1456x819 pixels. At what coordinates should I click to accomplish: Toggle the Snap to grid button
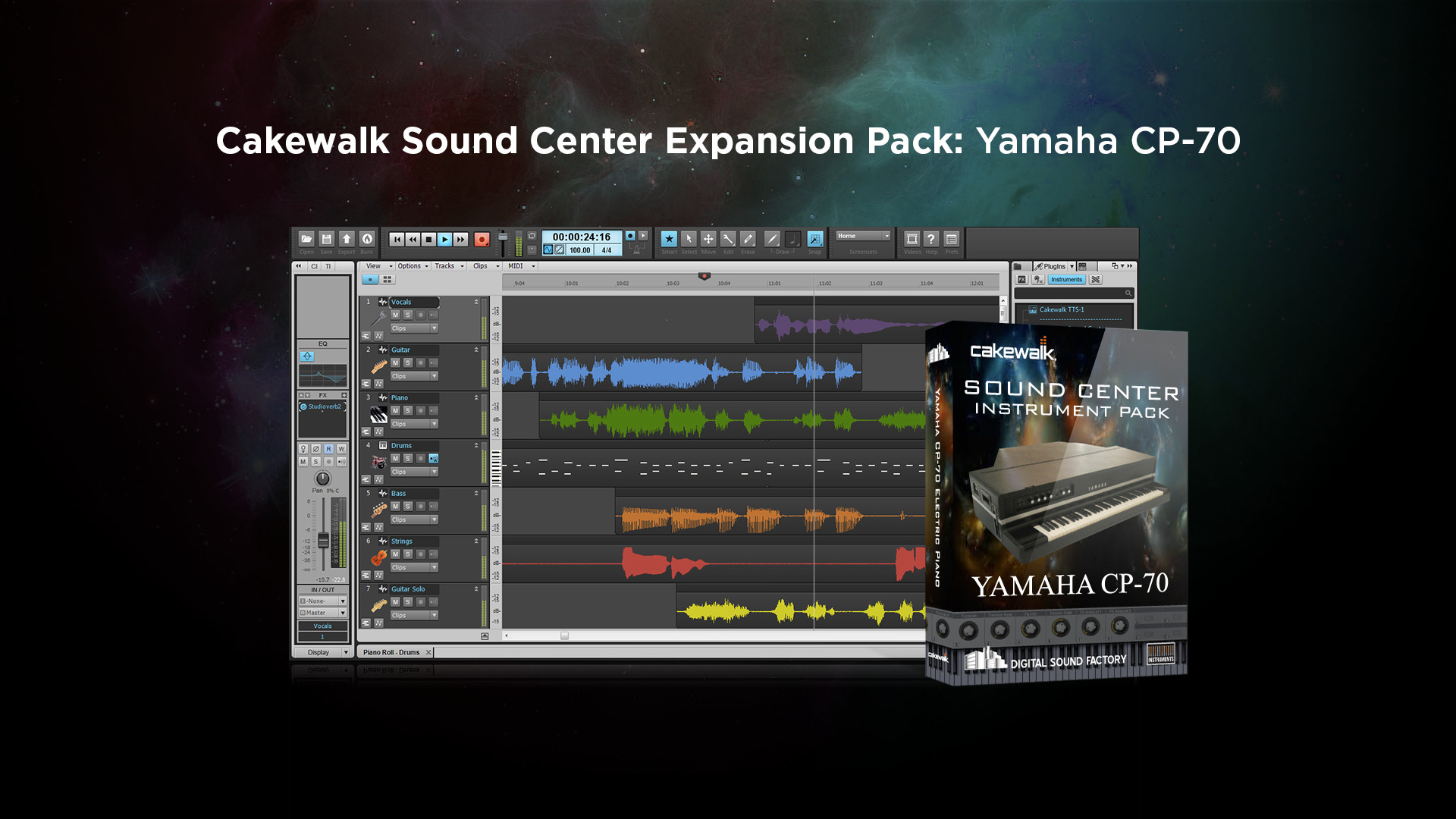coord(814,239)
